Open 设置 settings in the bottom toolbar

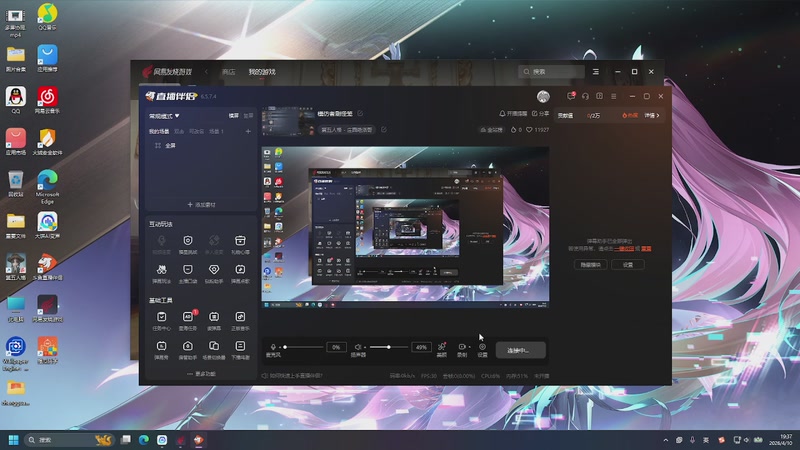click(482, 349)
